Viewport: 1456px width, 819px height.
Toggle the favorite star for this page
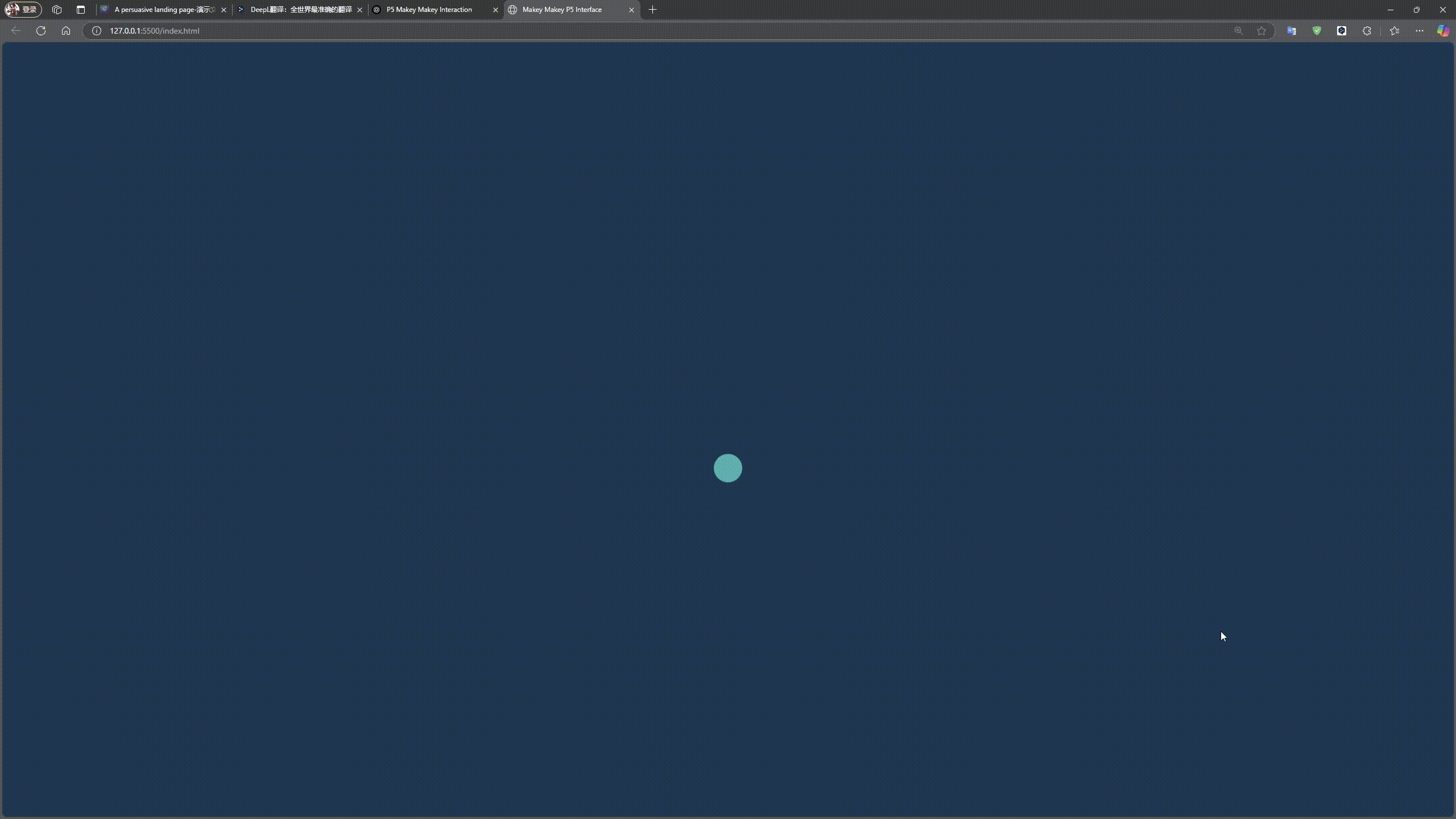pyautogui.click(x=1261, y=31)
